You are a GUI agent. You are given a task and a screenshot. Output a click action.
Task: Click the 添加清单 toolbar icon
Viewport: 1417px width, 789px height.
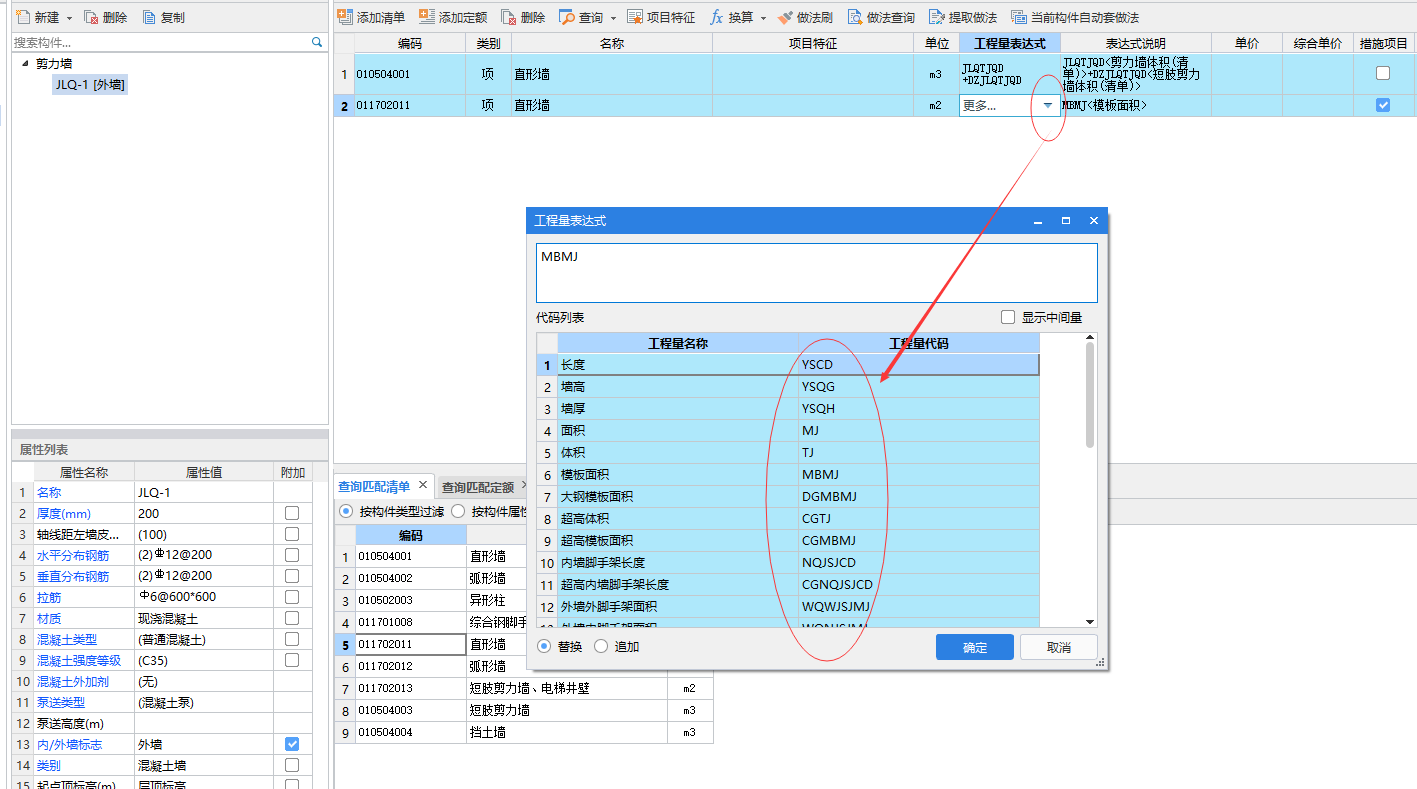[x=345, y=17]
